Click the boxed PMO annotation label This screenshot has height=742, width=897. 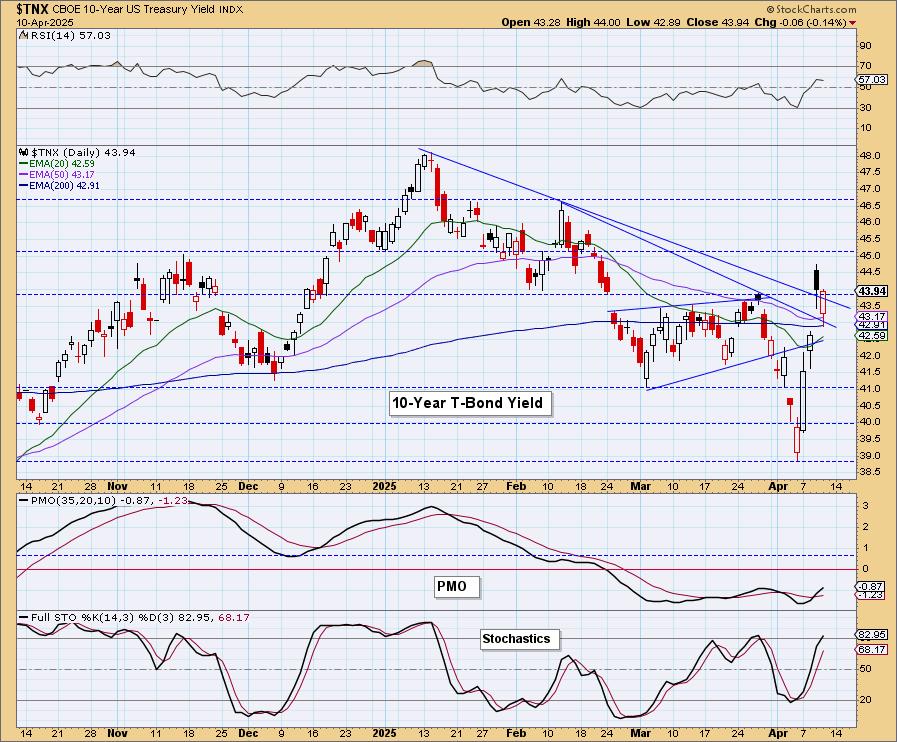tap(455, 586)
